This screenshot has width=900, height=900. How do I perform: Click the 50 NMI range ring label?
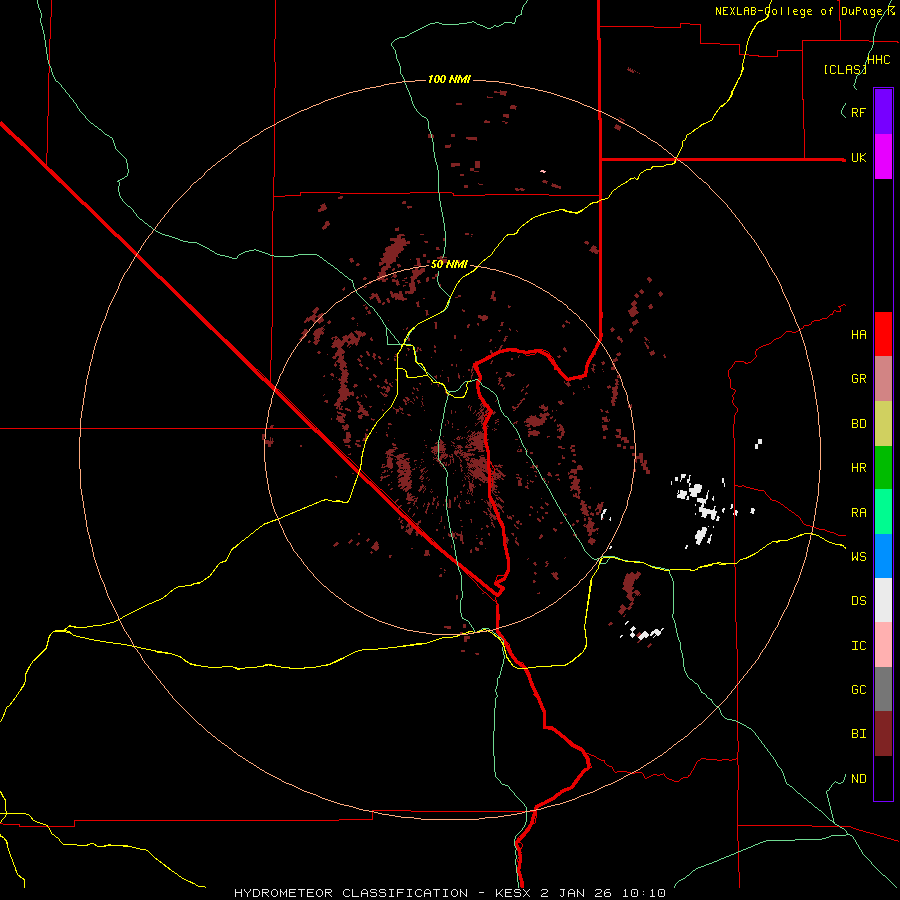[449, 265]
